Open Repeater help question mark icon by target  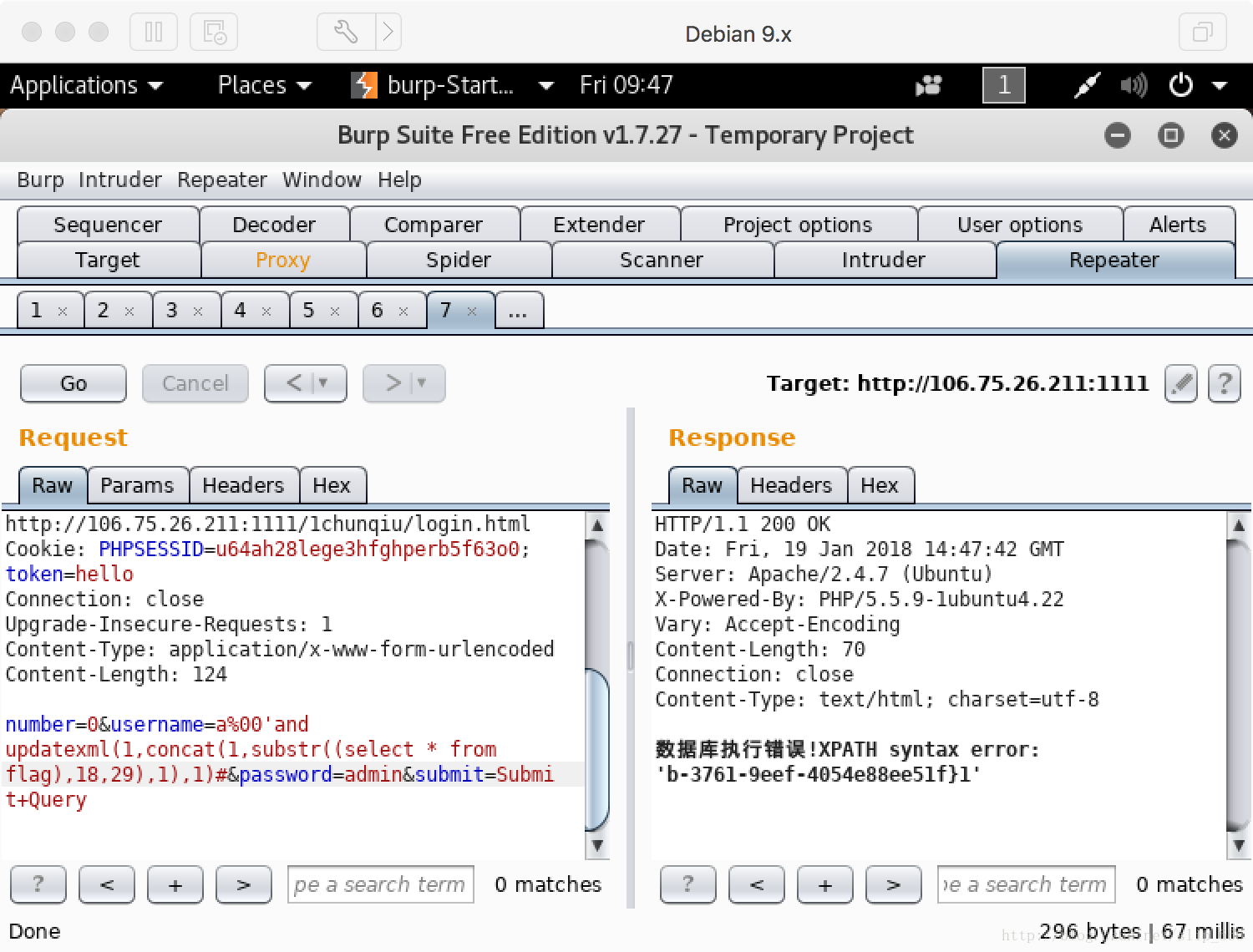(x=1224, y=383)
